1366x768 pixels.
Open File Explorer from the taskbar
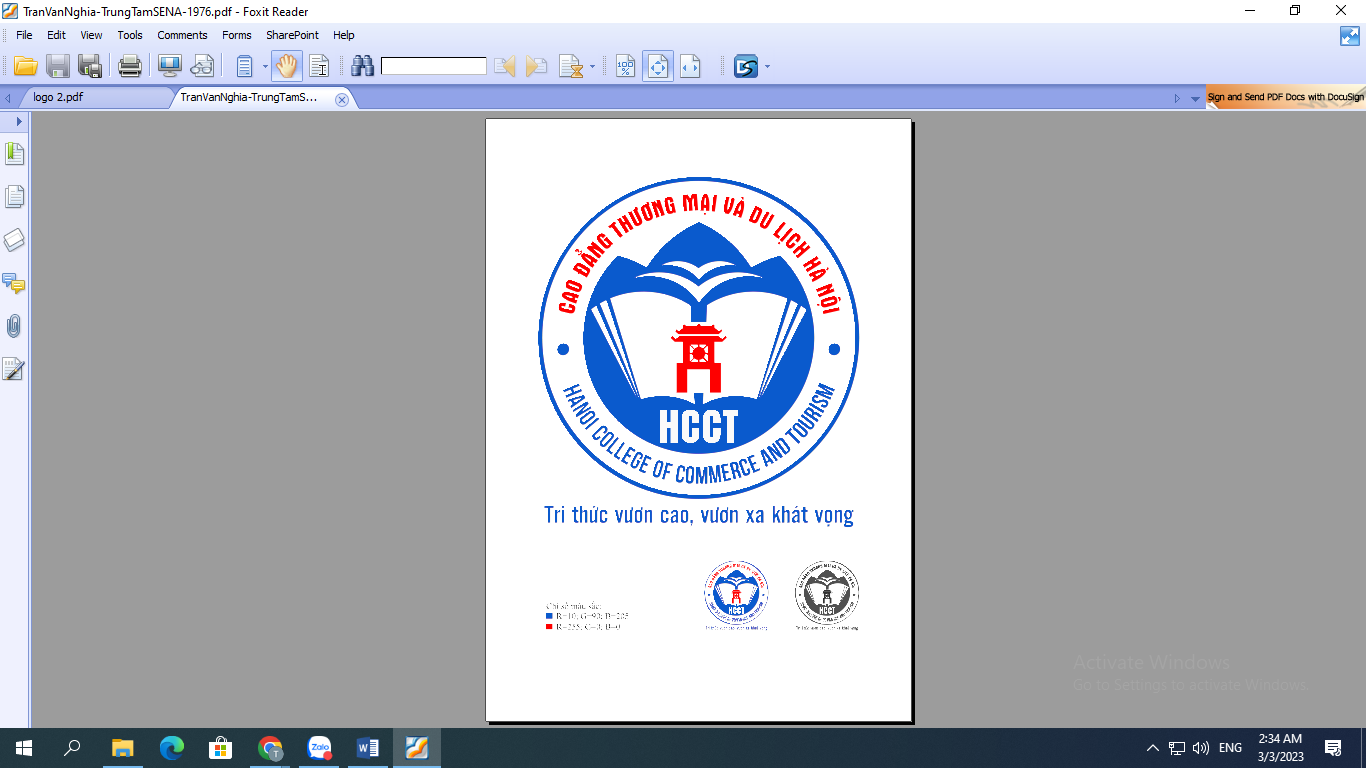(122, 748)
